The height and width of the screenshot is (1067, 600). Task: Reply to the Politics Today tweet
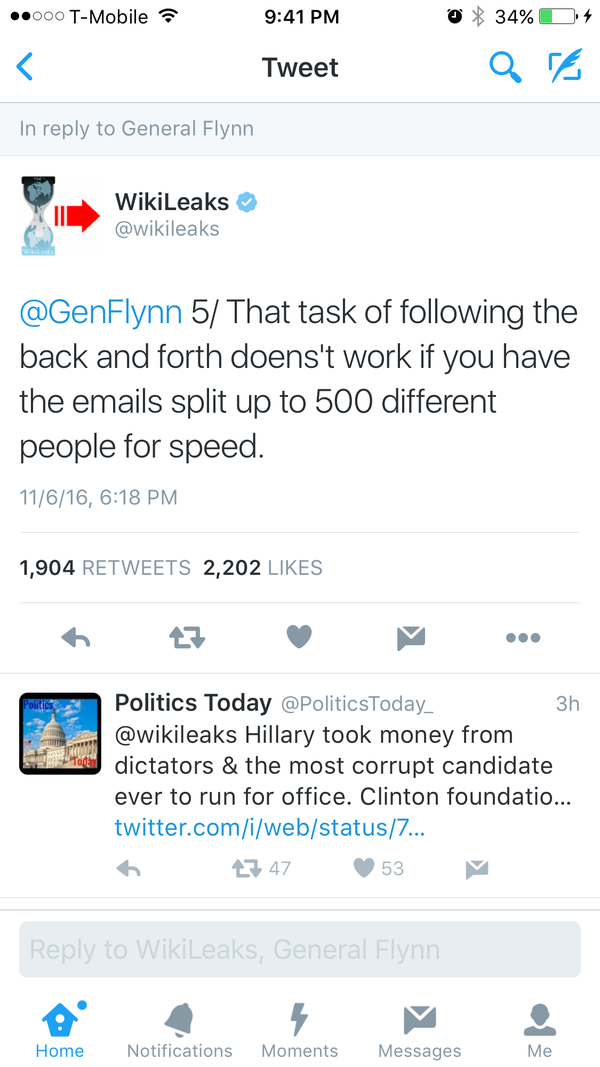click(129, 869)
